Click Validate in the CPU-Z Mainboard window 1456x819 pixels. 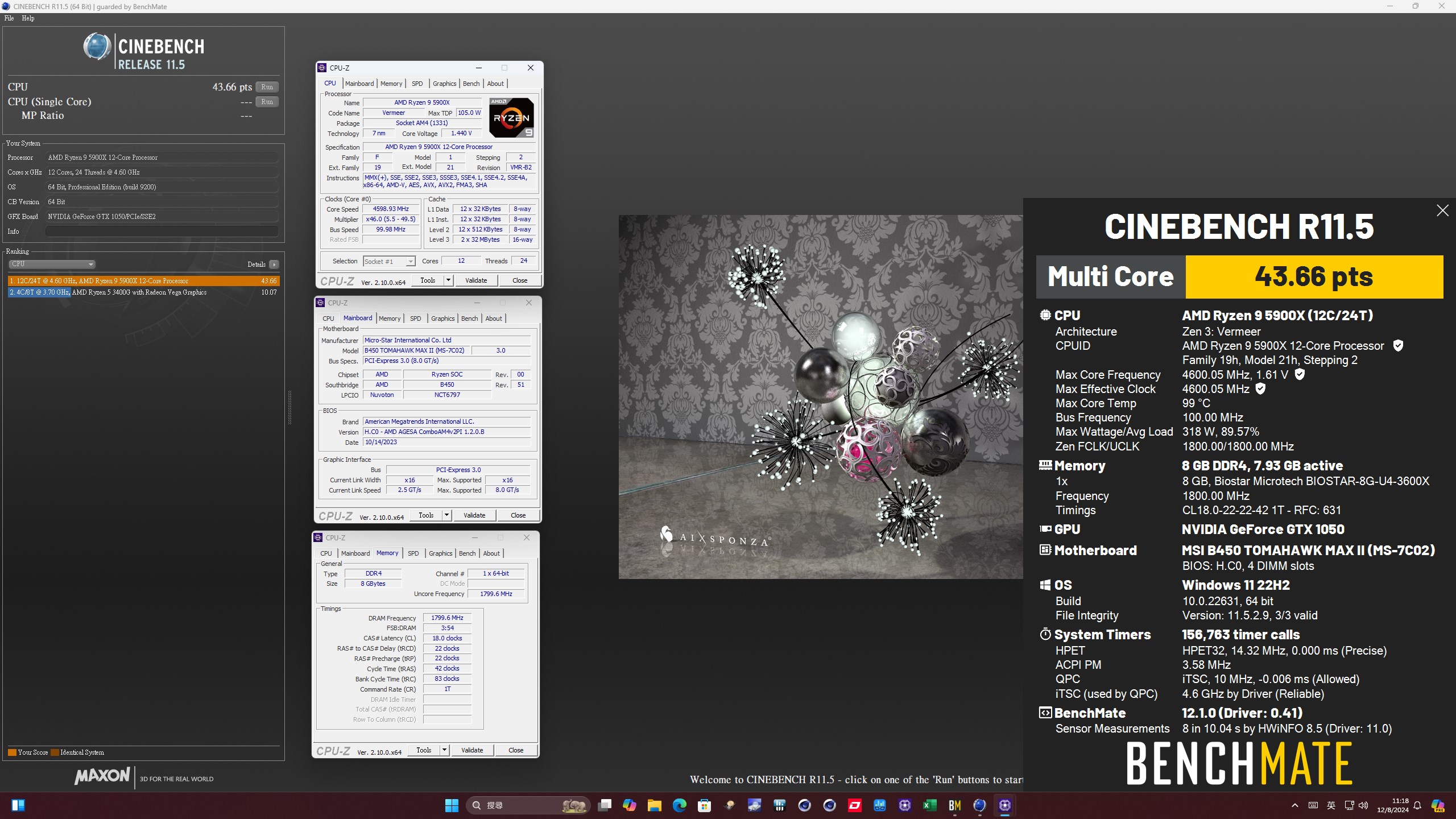(474, 515)
